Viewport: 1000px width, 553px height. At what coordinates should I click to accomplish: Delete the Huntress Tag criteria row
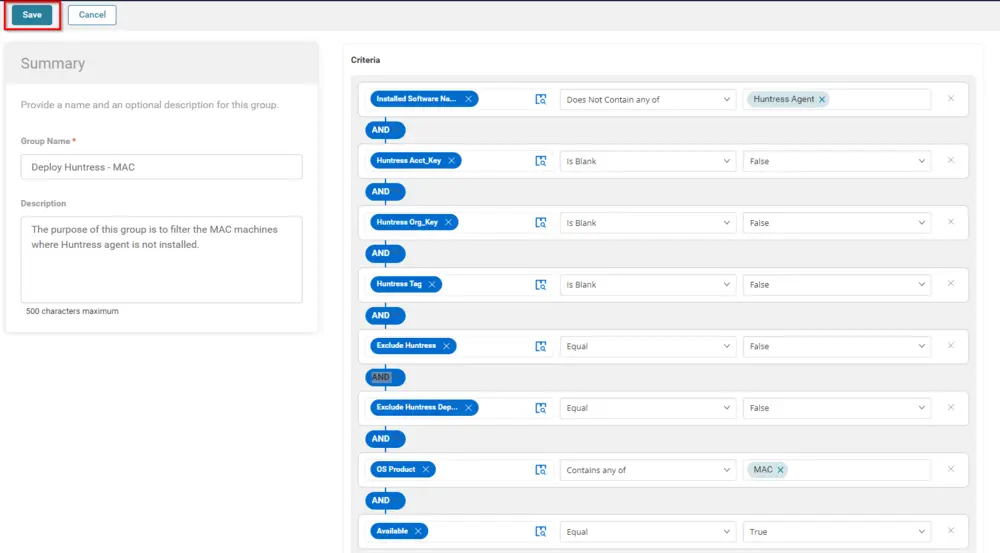click(x=950, y=284)
